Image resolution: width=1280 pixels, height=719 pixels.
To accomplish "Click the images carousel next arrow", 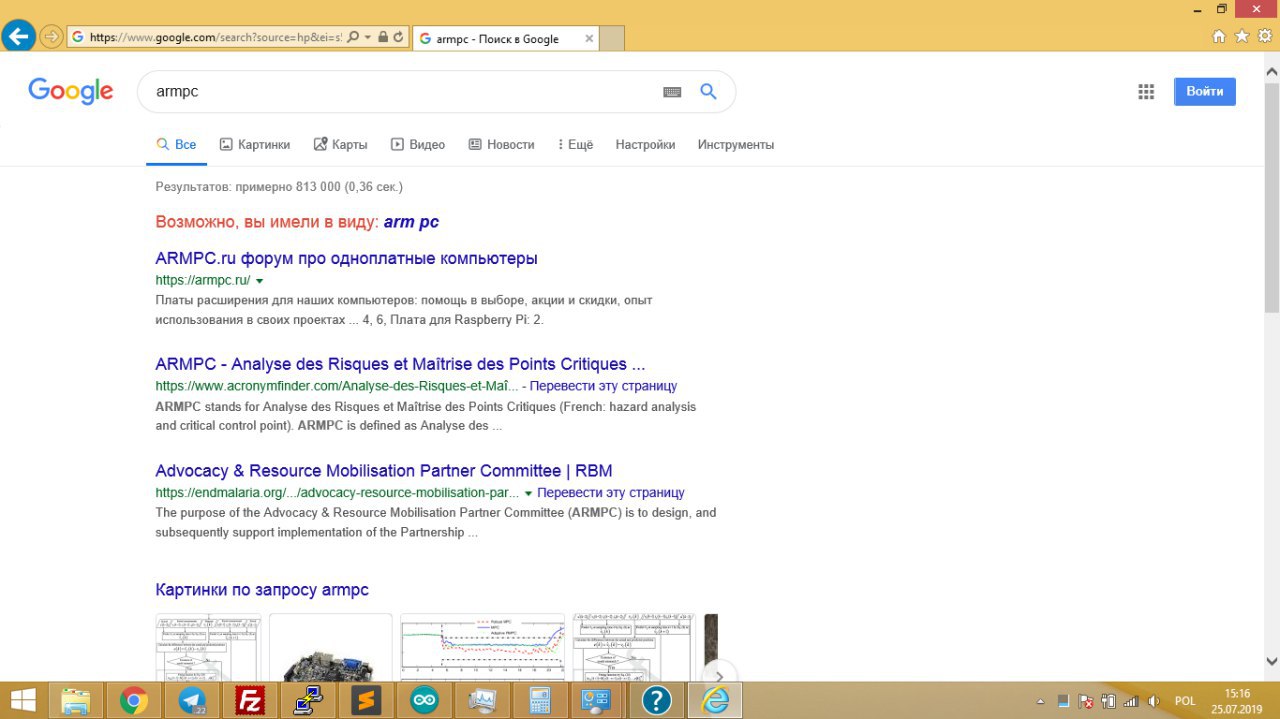I will (719, 676).
